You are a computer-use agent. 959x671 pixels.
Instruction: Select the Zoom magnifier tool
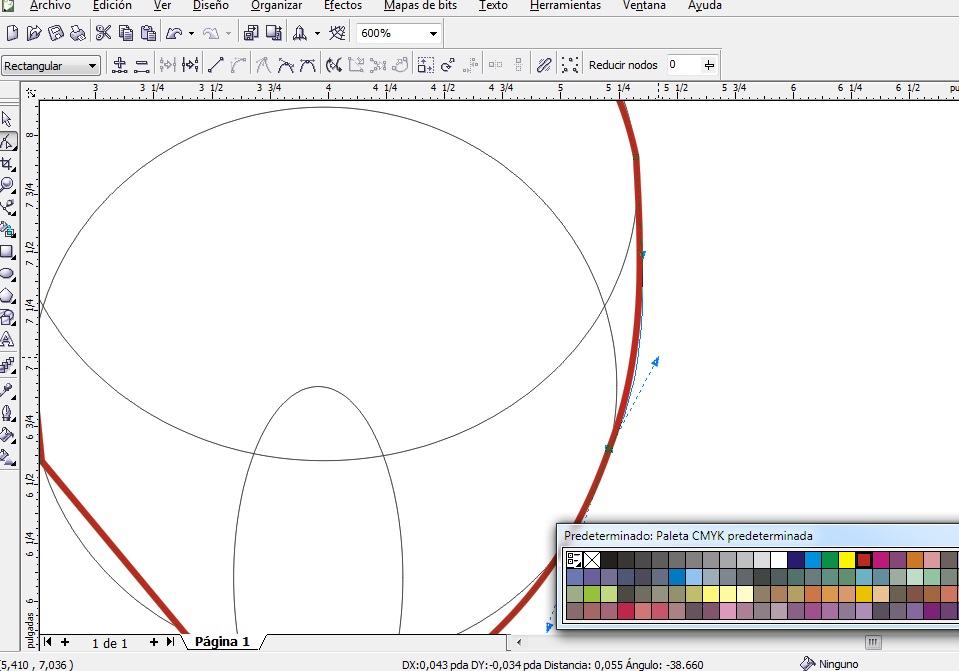(8, 185)
